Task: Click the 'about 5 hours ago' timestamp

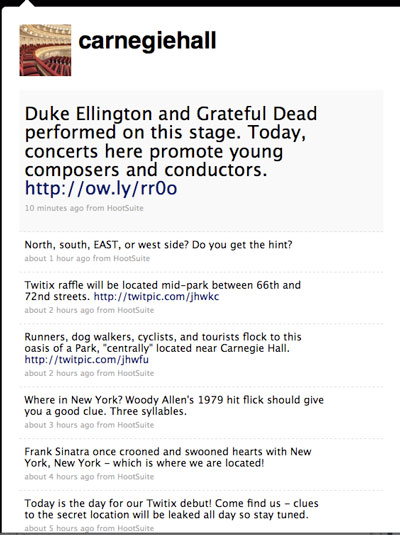Action: pos(59,529)
